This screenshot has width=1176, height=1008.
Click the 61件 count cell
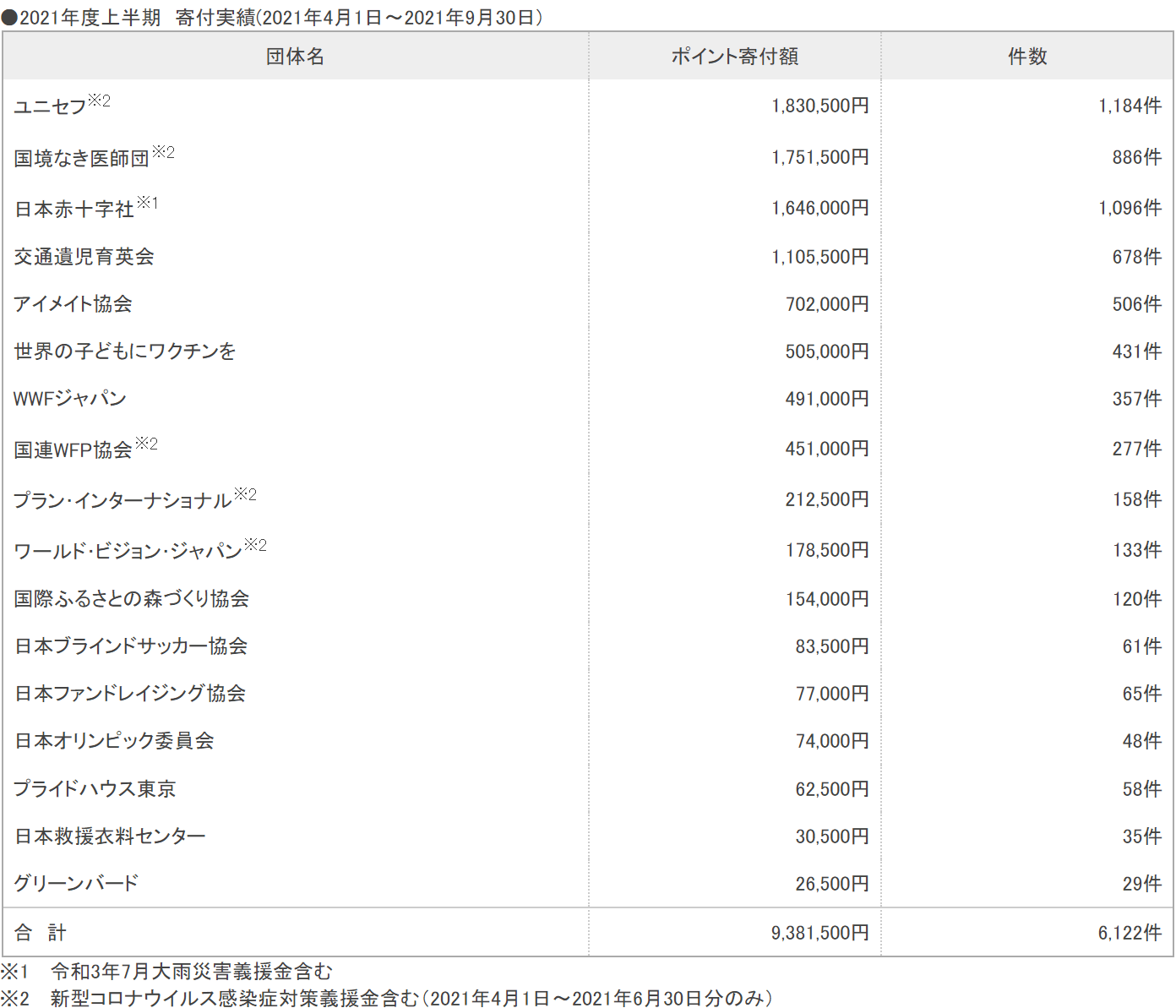pos(1142,646)
